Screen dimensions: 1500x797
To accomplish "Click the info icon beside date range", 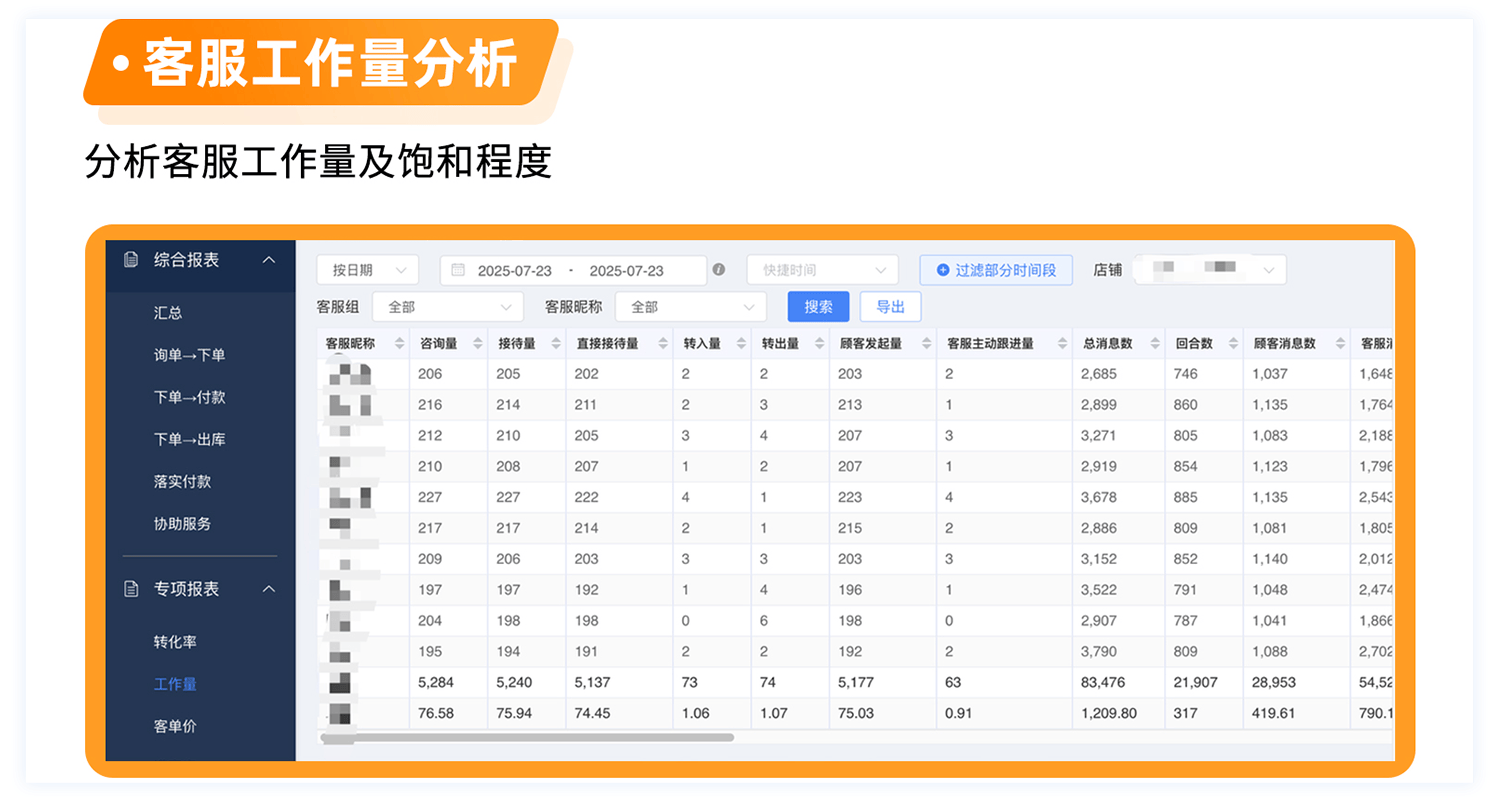I will coord(718,270).
